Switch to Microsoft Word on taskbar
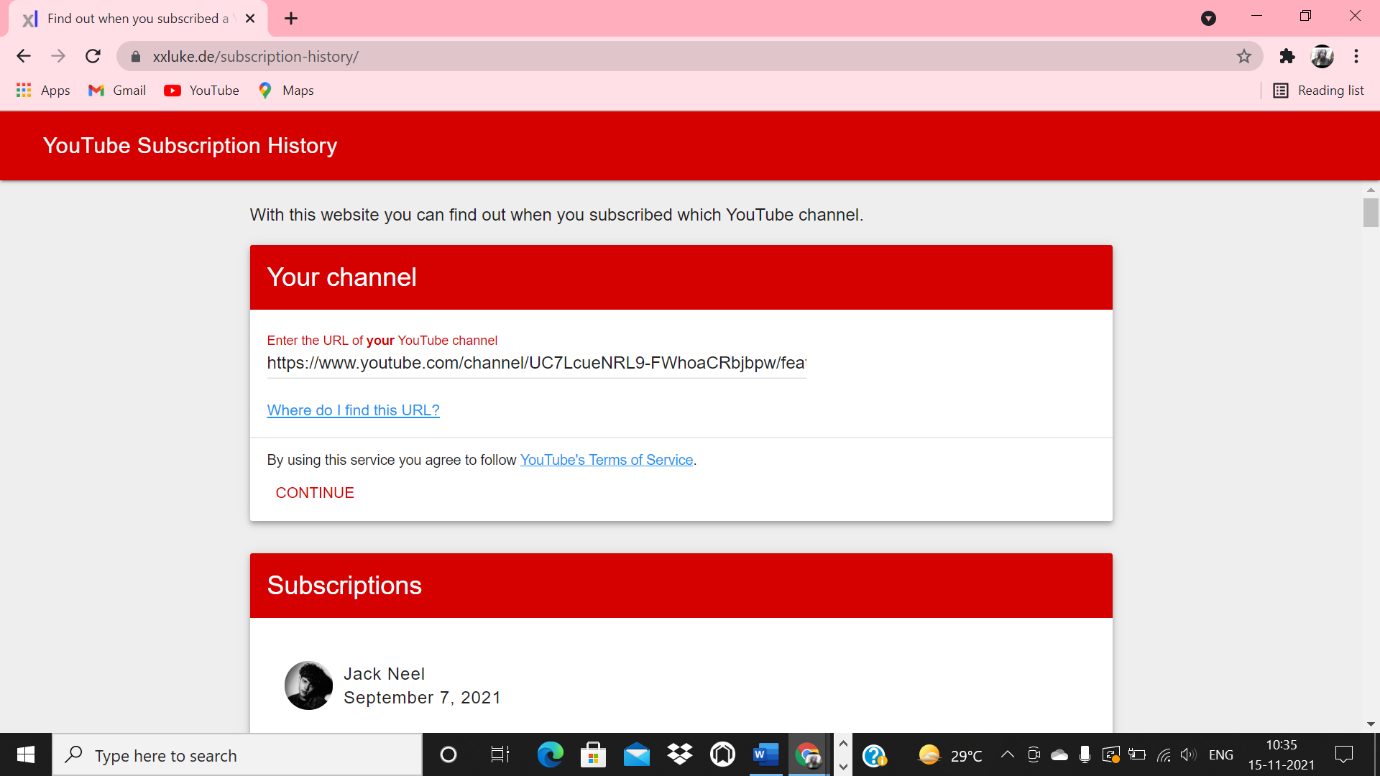The width and height of the screenshot is (1380, 776). click(x=766, y=755)
